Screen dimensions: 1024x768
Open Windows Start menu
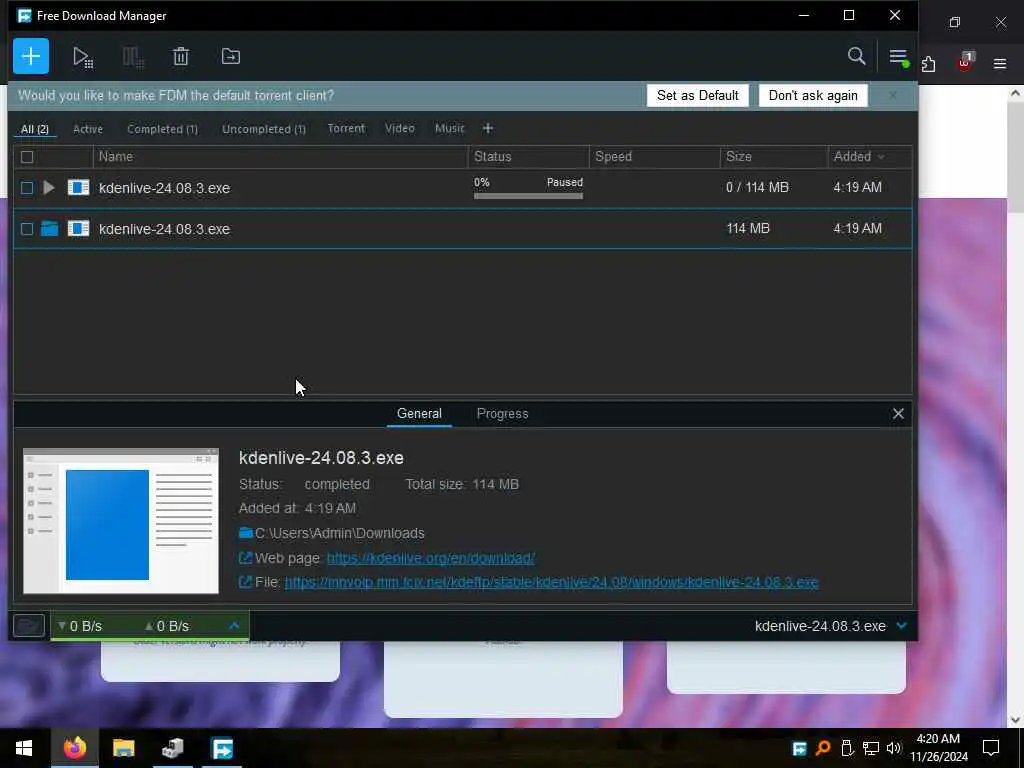pos(24,748)
